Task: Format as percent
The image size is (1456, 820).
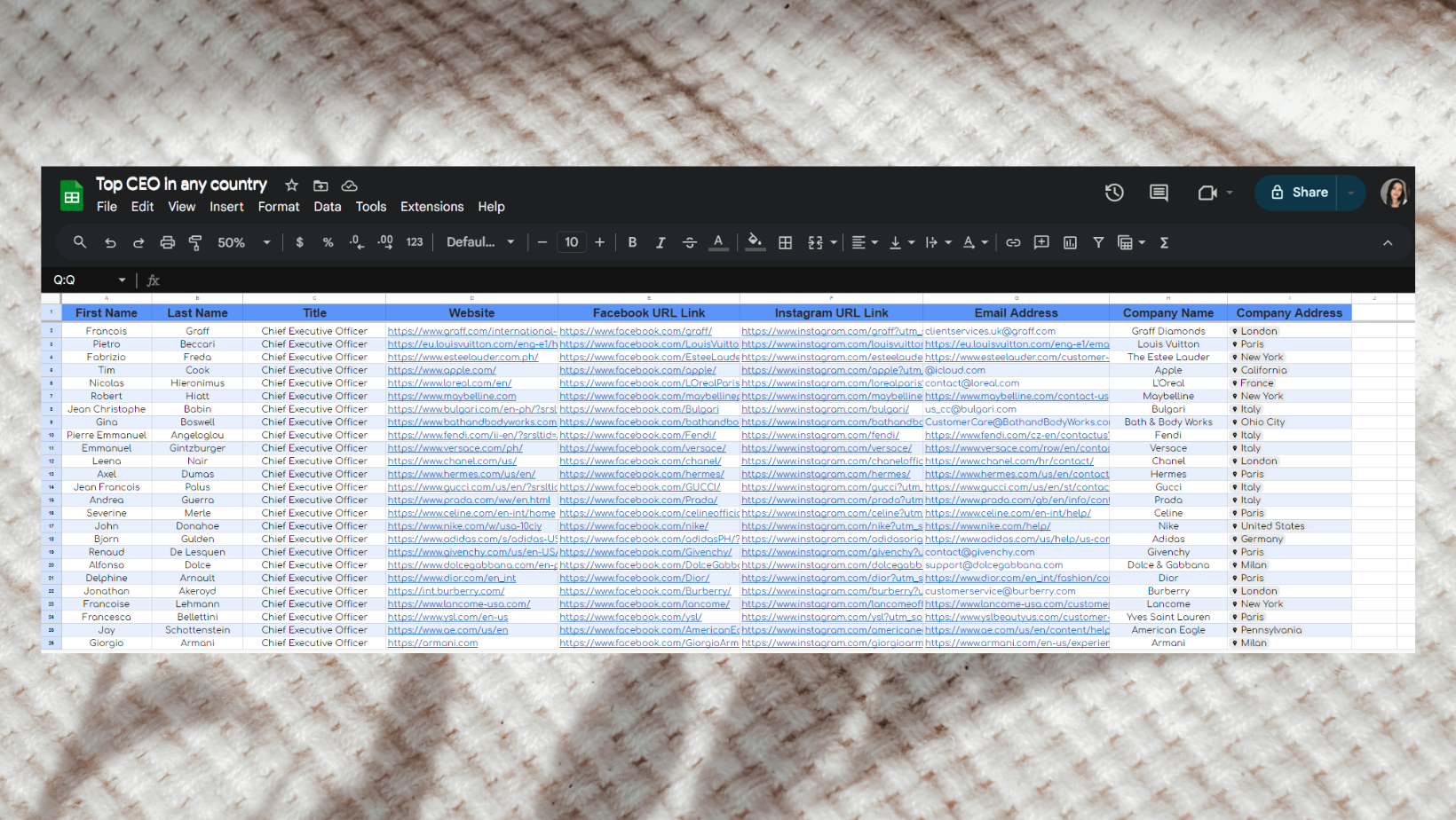Action: point(328,242)
